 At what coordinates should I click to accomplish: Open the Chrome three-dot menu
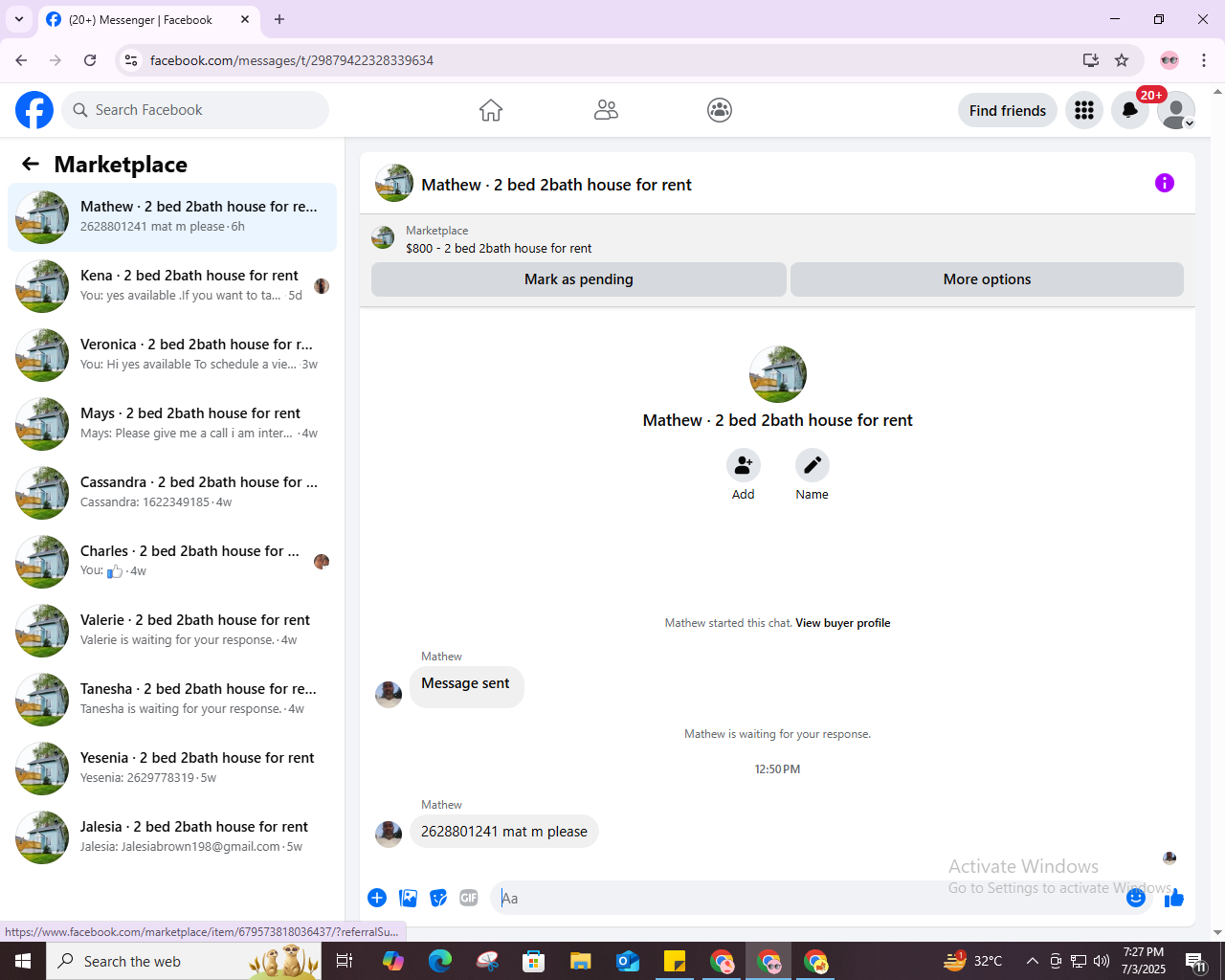pyautogui.click(x=1204, y=60)
